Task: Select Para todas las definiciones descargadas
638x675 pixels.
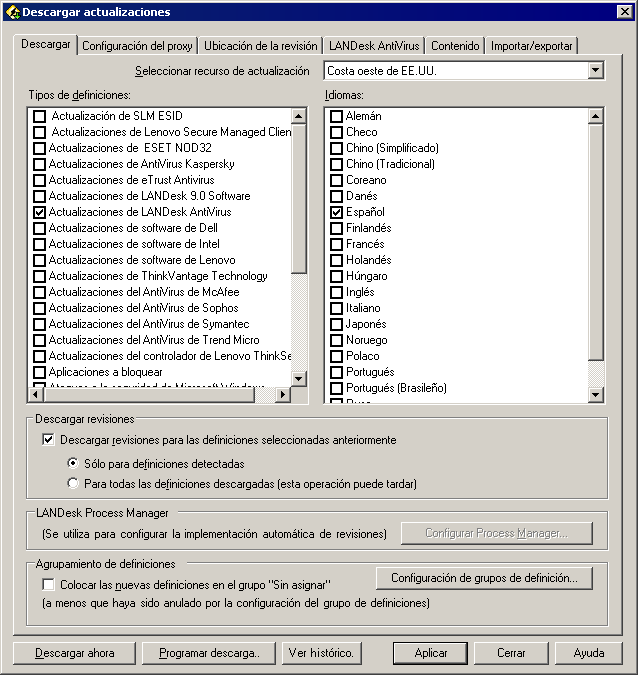Action: [73, 483]
